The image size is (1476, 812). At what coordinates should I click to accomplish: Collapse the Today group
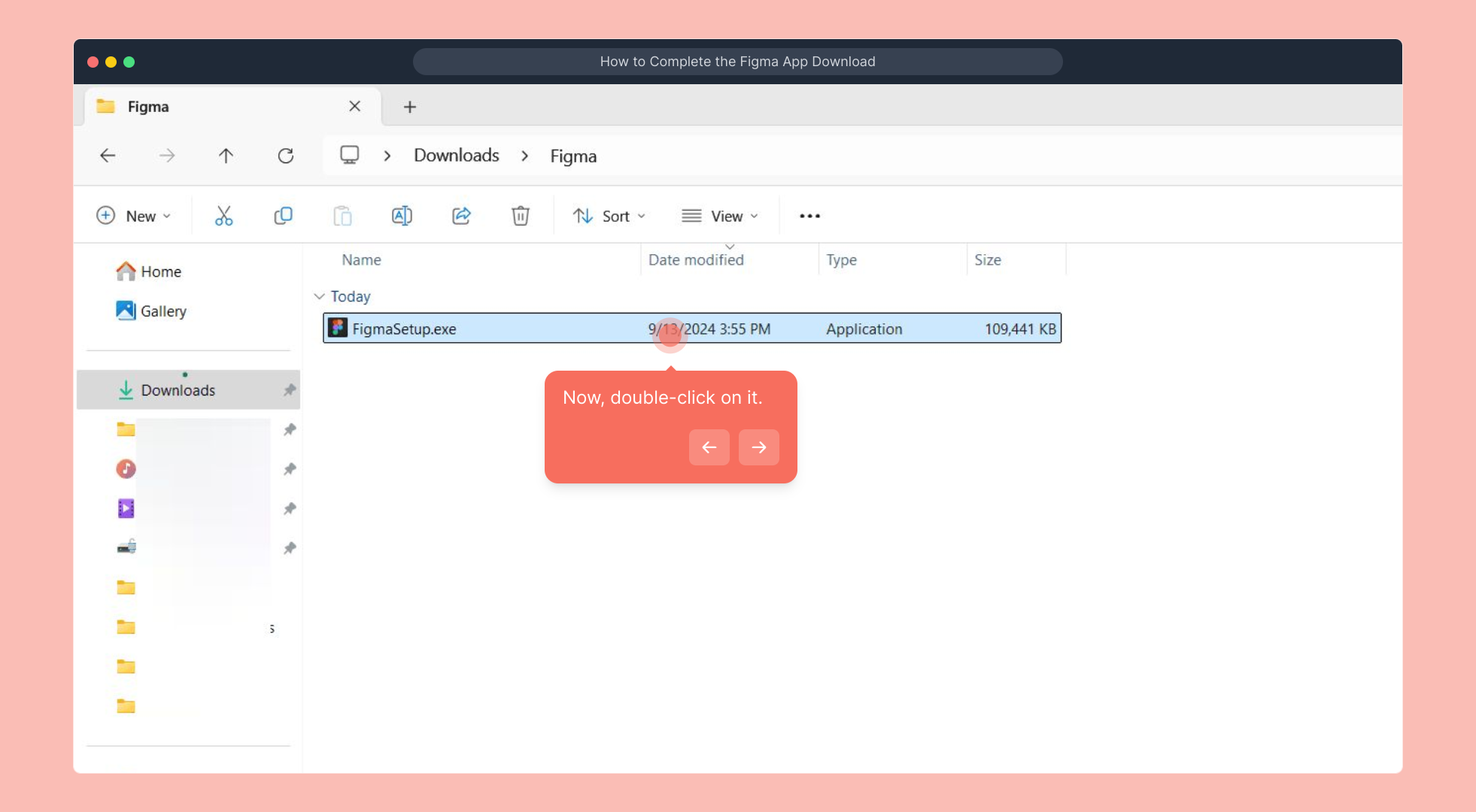coord(319,296)
